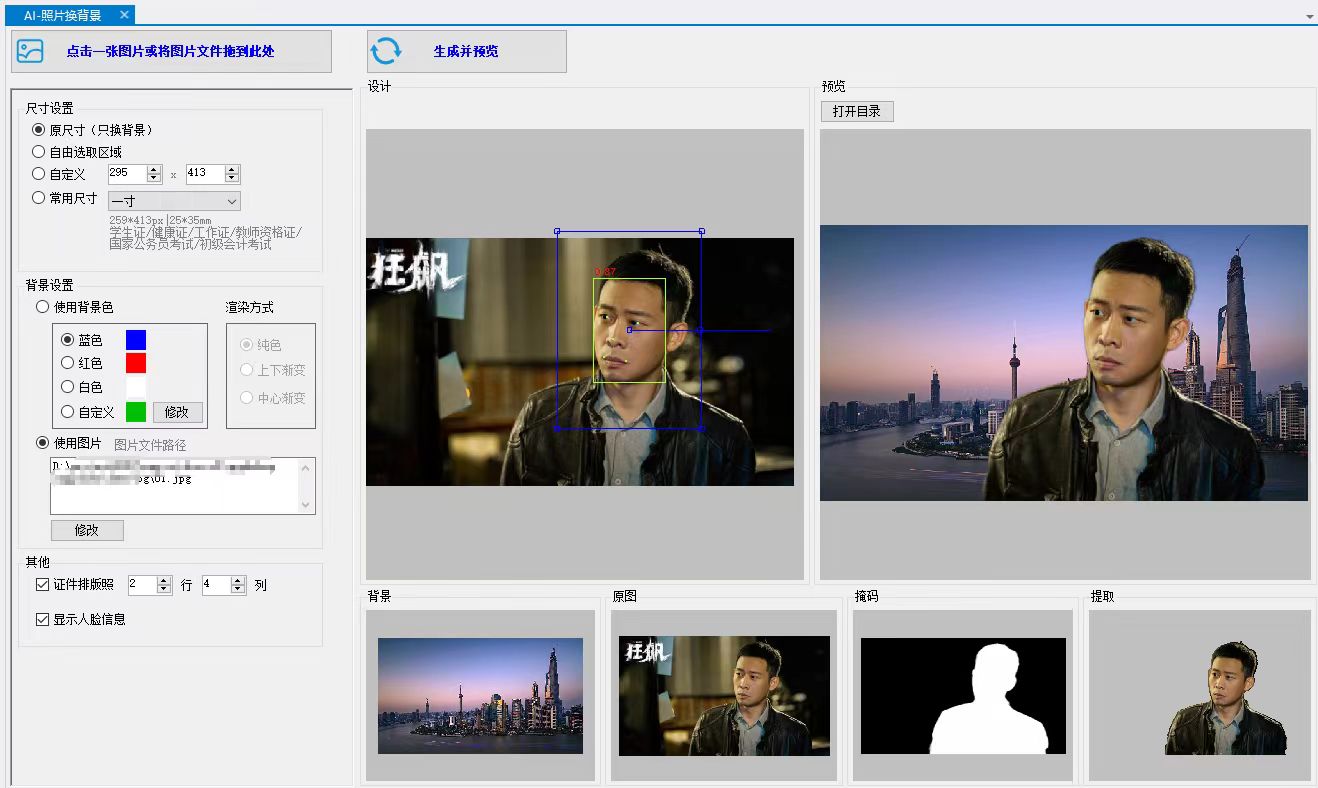Click the 列 count field showing 4

click(216, 585)
